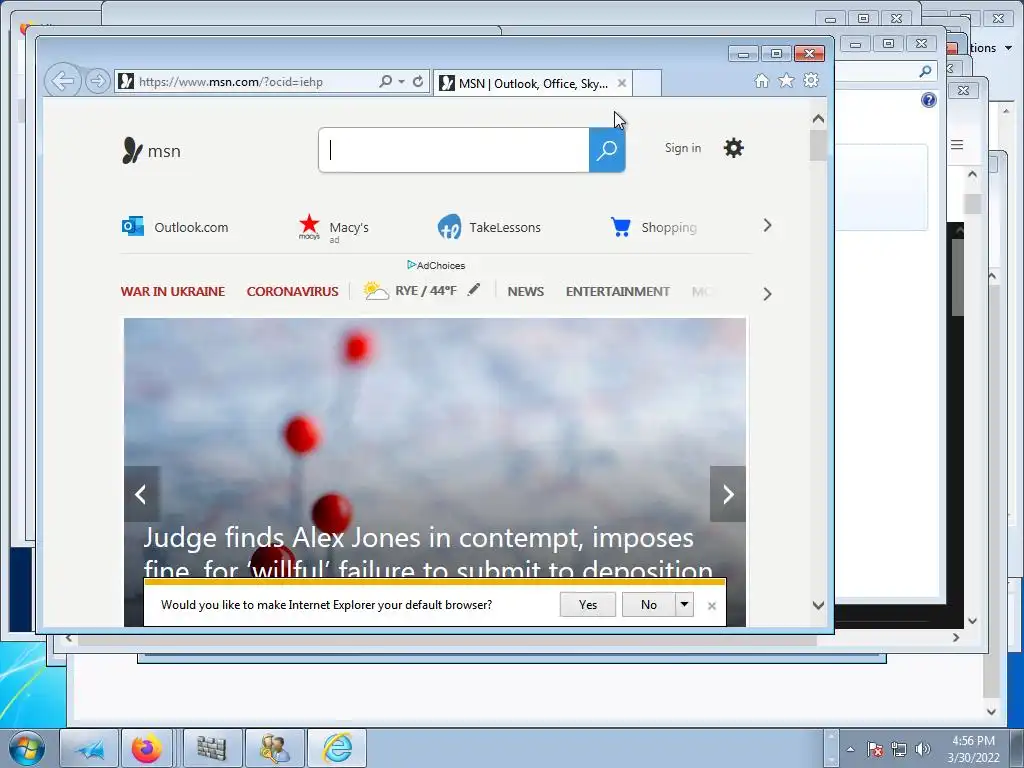Click page scrollbar down arrow

point(818,605)
